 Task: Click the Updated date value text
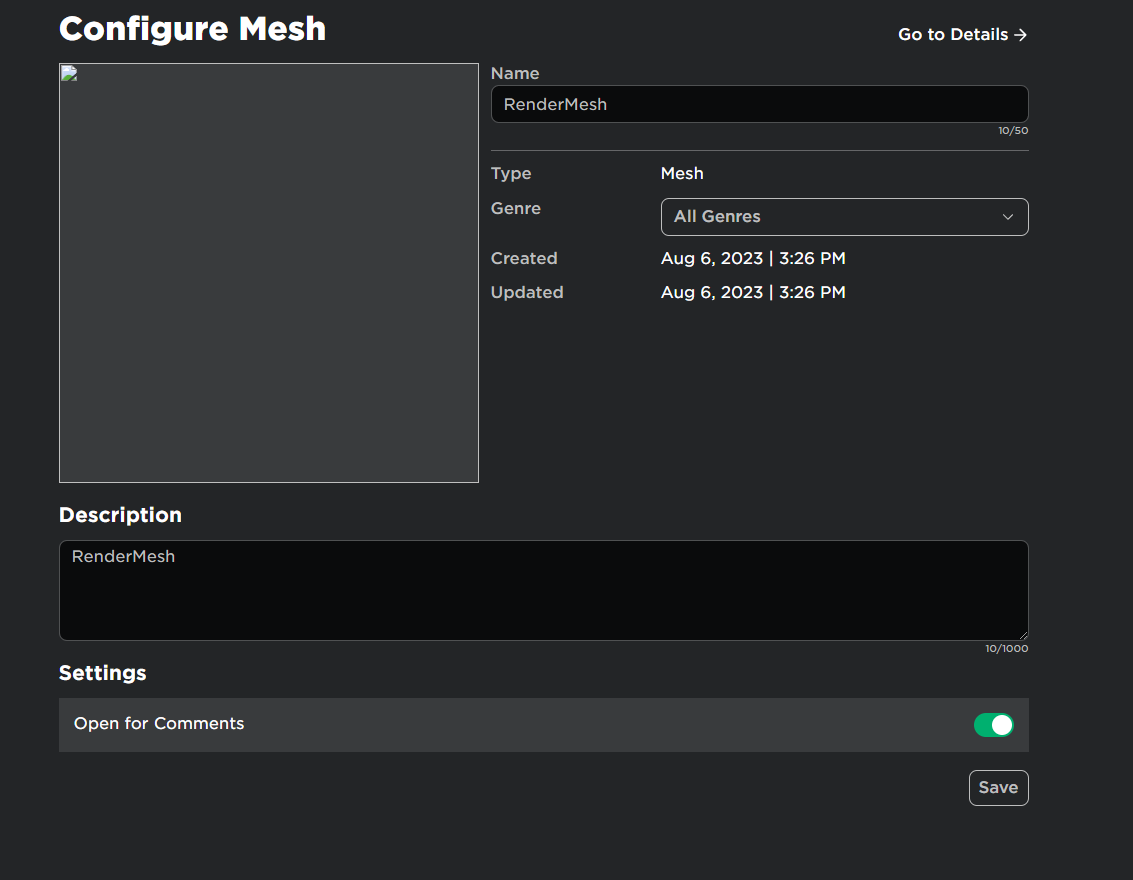(753, 292)
